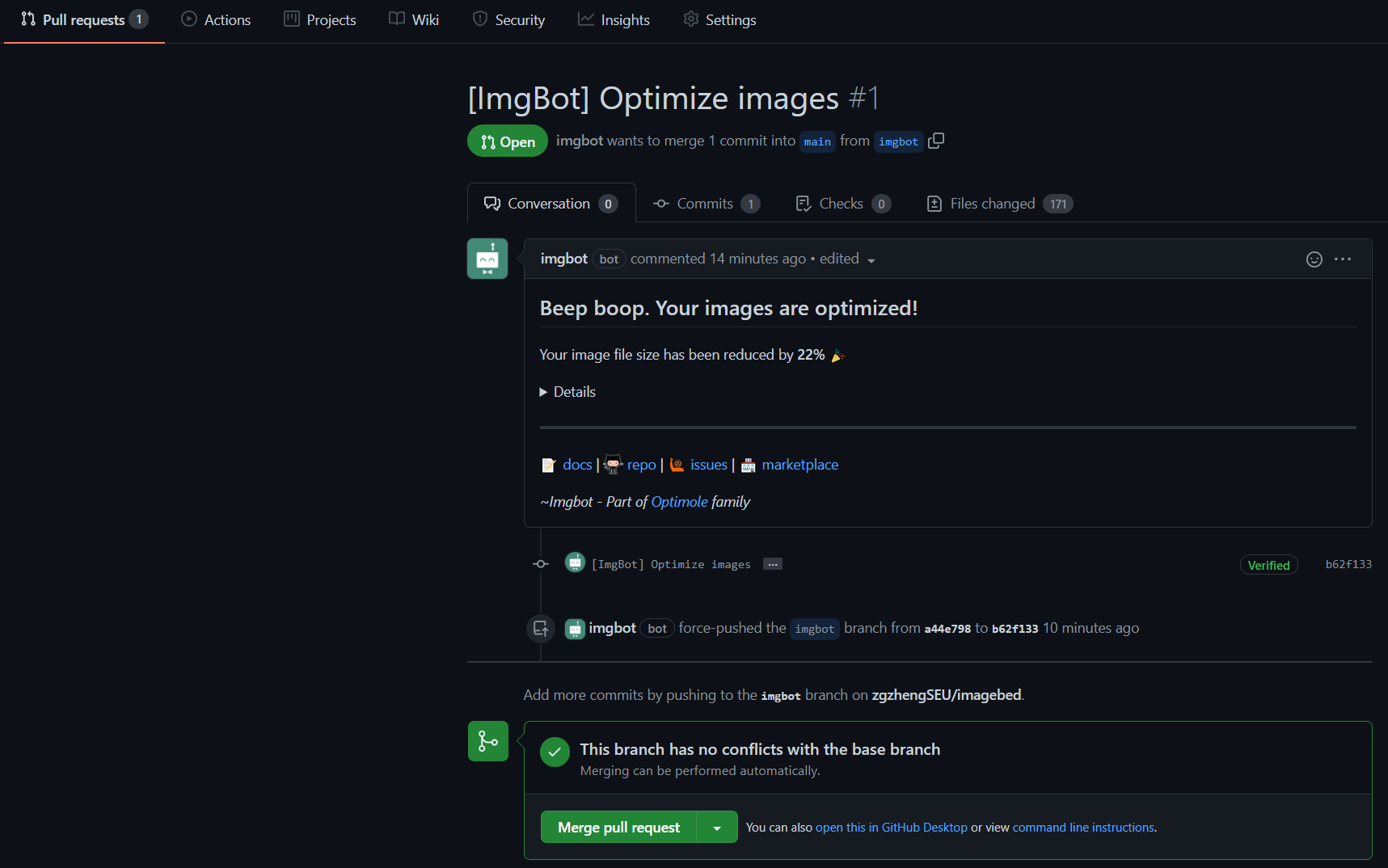The image size is (1388, 868).
Task: Click the pull request title text
Action: coord(653,99)
